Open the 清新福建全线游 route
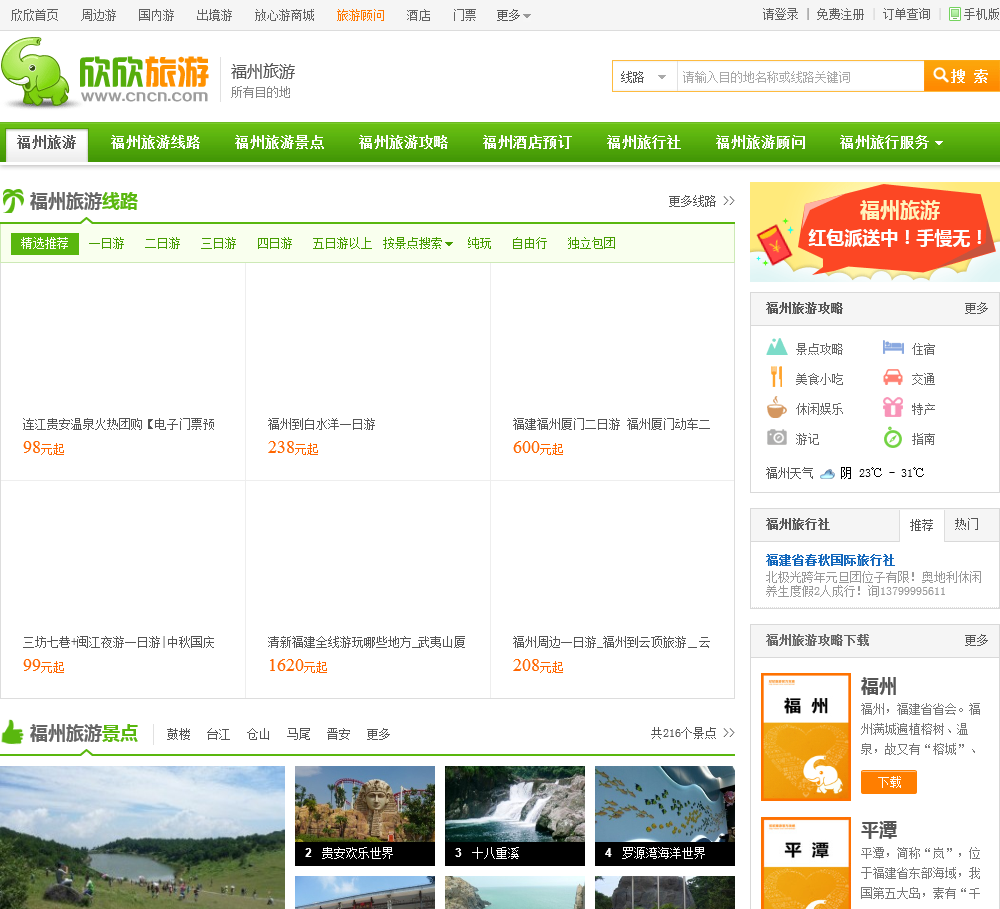1000x909 pixels. (367, 642)
